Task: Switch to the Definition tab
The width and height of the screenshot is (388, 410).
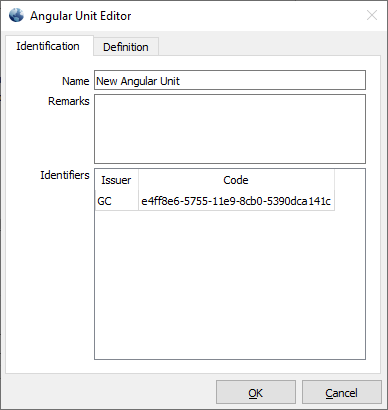Action: tap(126, 47)
